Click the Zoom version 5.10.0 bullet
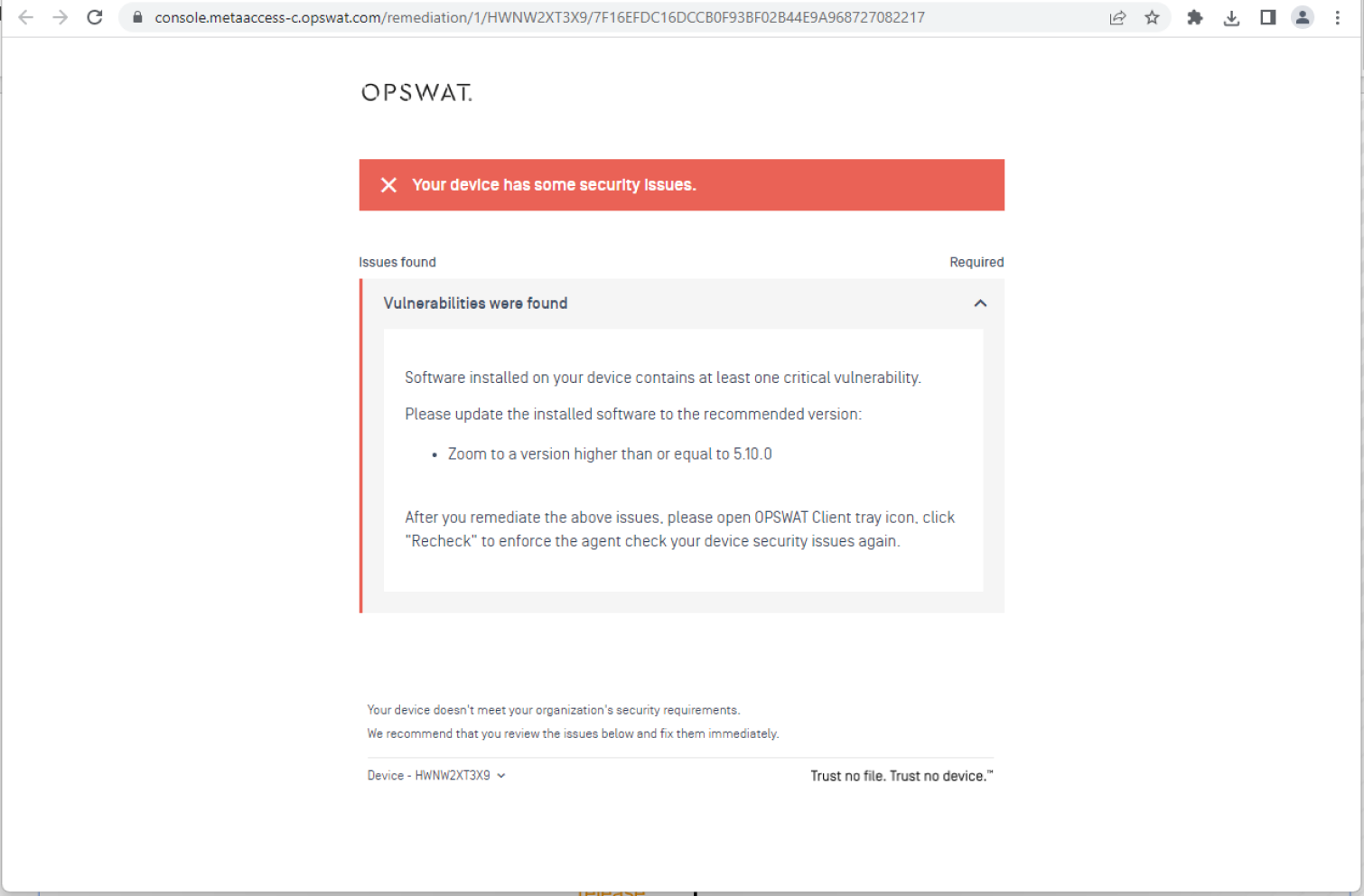 610,454
